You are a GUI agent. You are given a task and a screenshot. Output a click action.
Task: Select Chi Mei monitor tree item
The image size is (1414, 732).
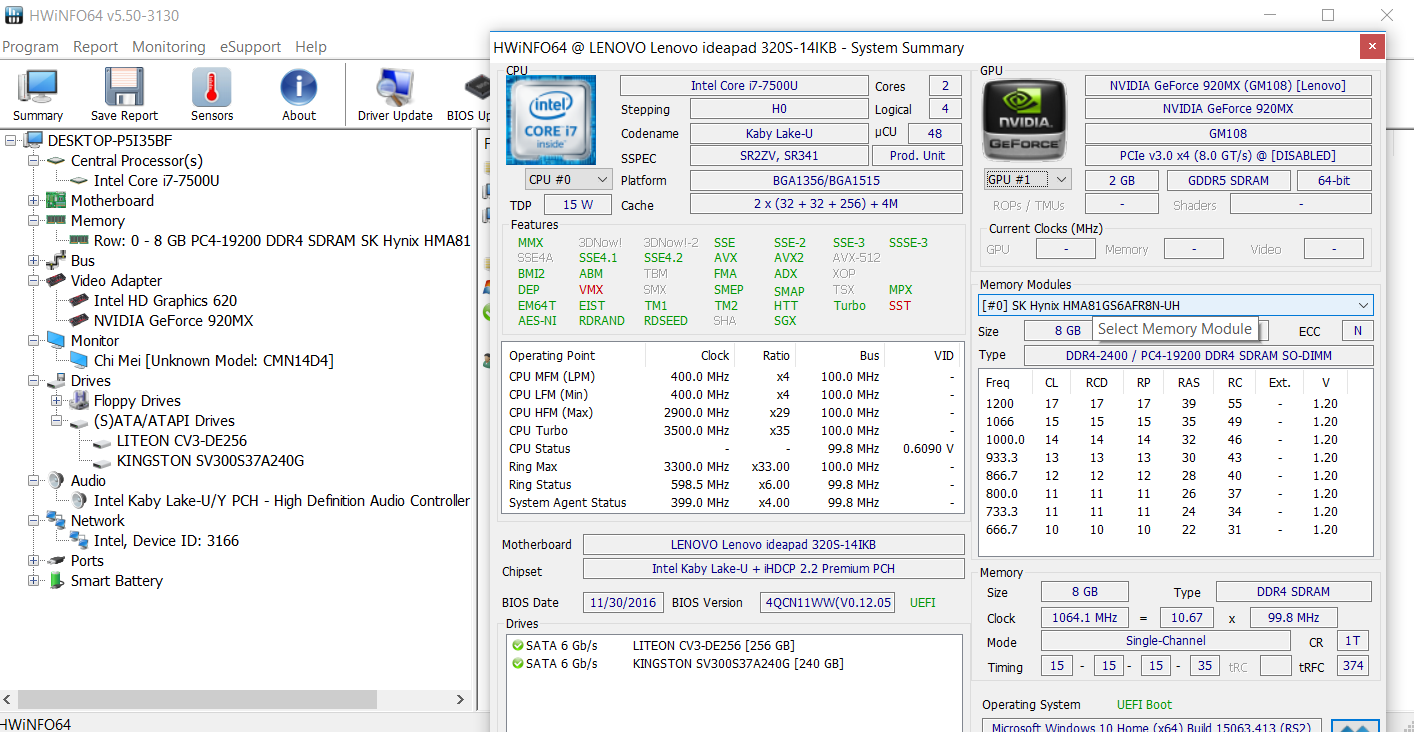pos(213,361)
